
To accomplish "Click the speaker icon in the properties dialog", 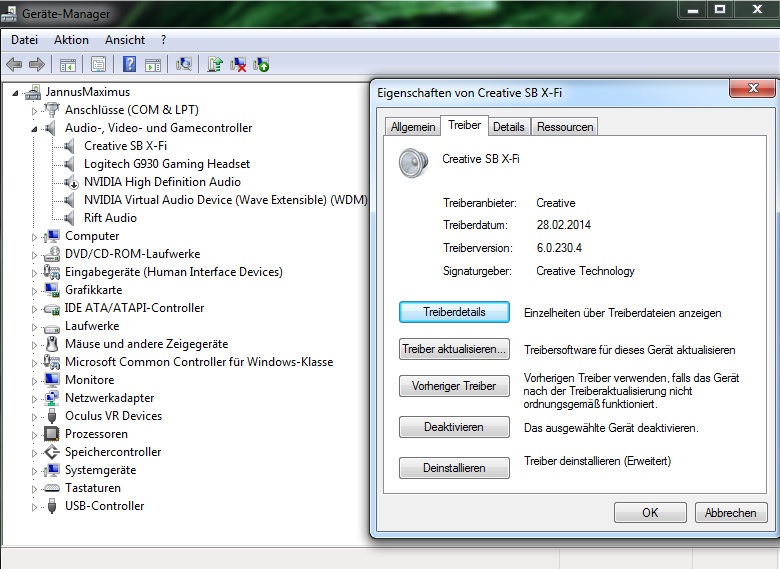I will click(413, 163).
